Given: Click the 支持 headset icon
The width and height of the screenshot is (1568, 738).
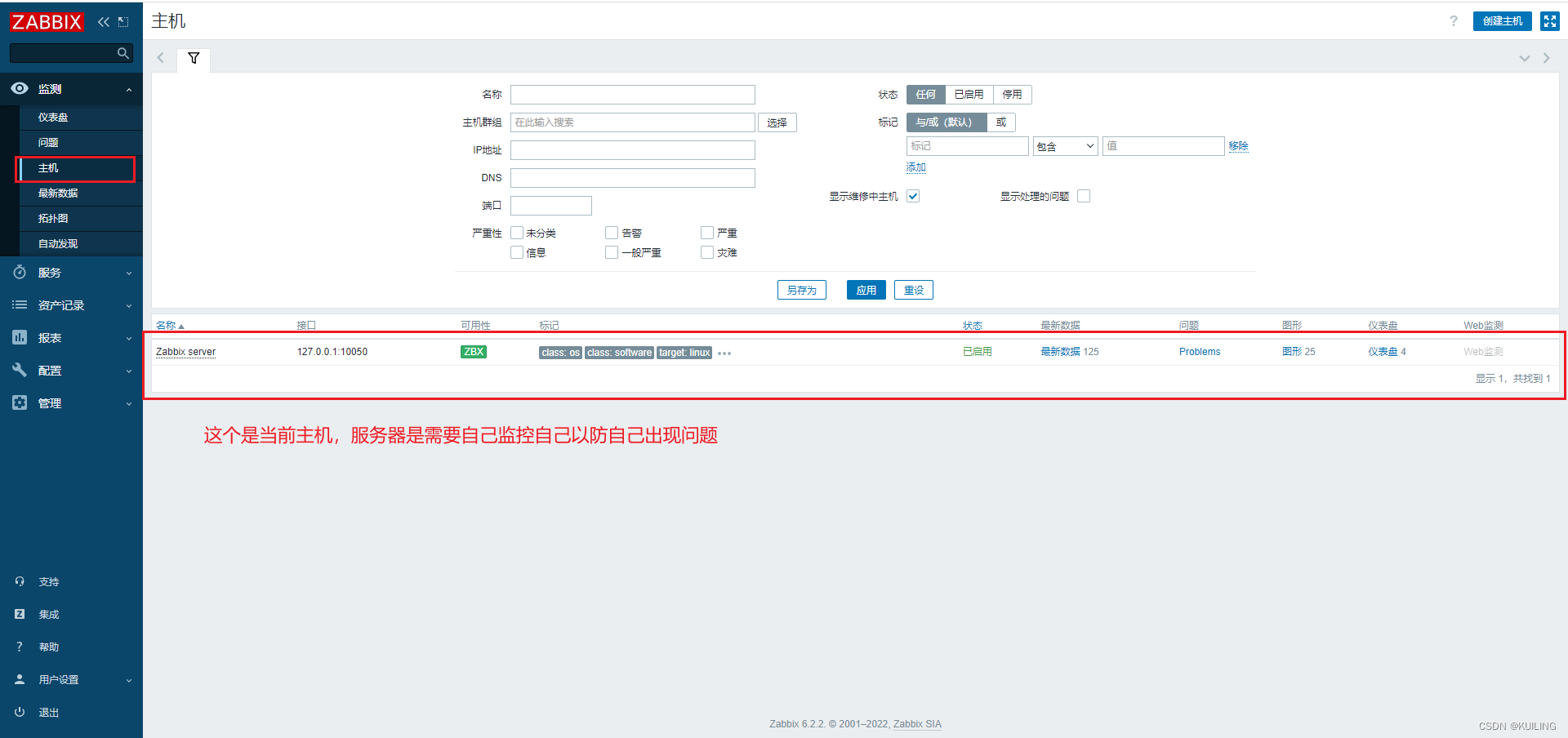Looking at the screenshot, I should [20, 581].
